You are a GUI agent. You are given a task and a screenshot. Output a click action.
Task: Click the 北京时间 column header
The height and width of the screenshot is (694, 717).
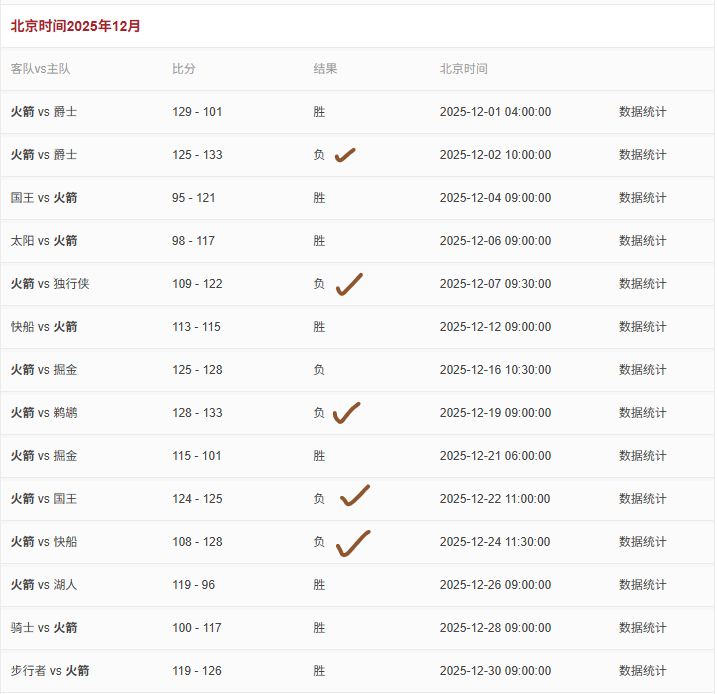[464, 69]
